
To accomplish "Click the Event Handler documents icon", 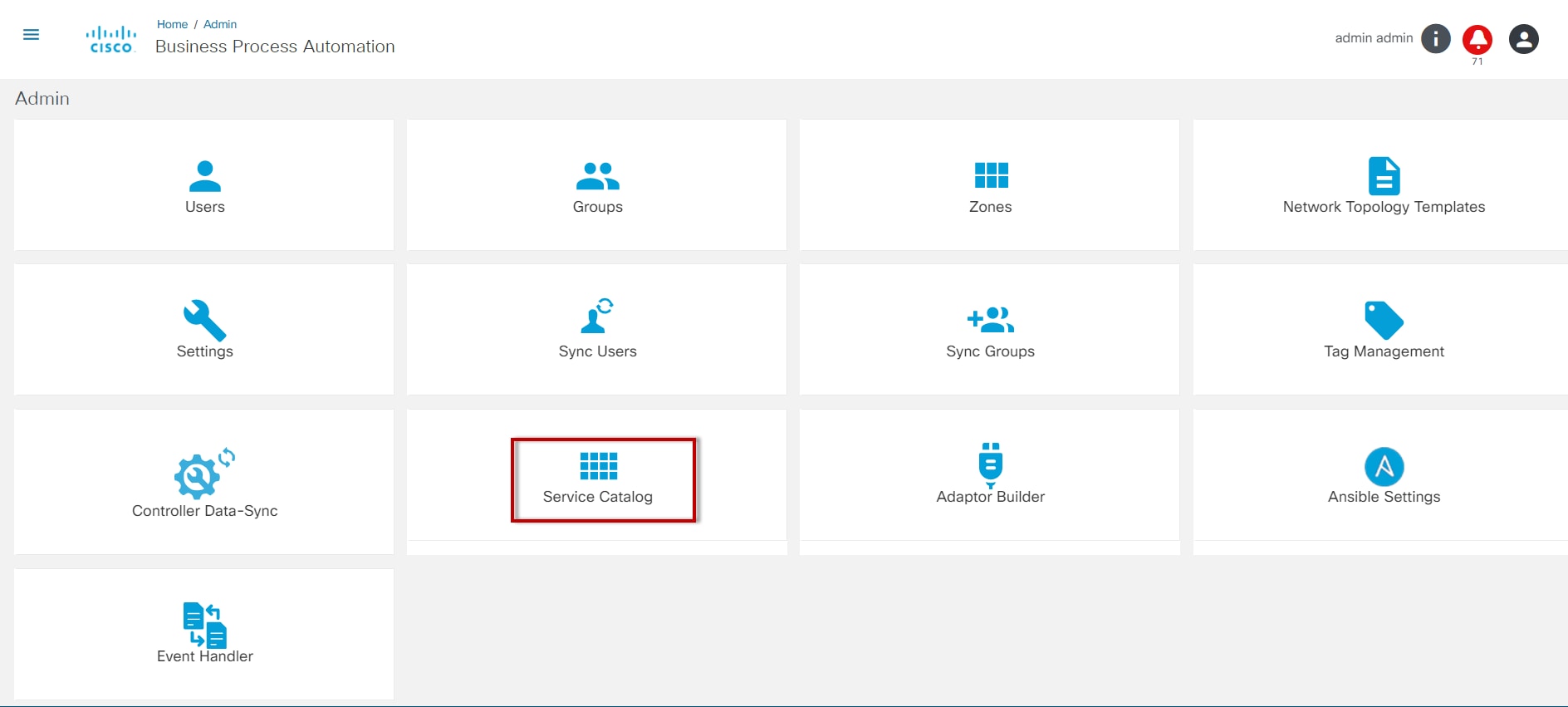I will [205, 625].
